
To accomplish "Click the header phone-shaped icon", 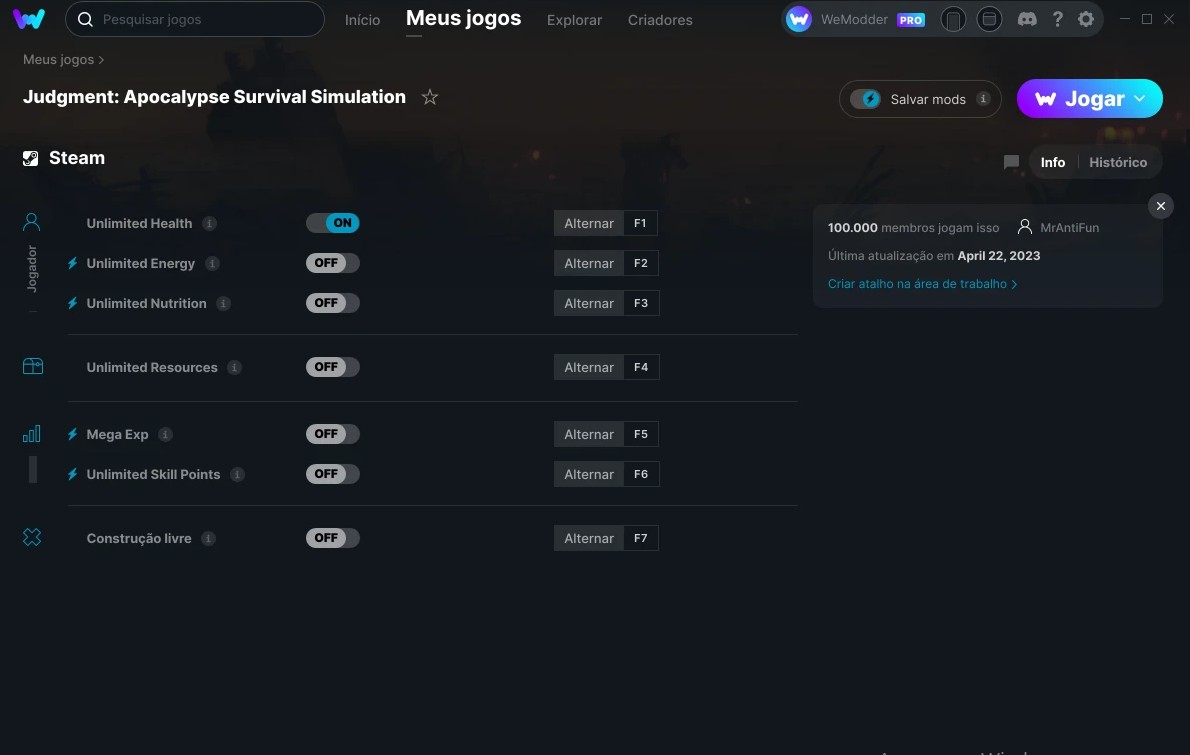I will 953,20.
